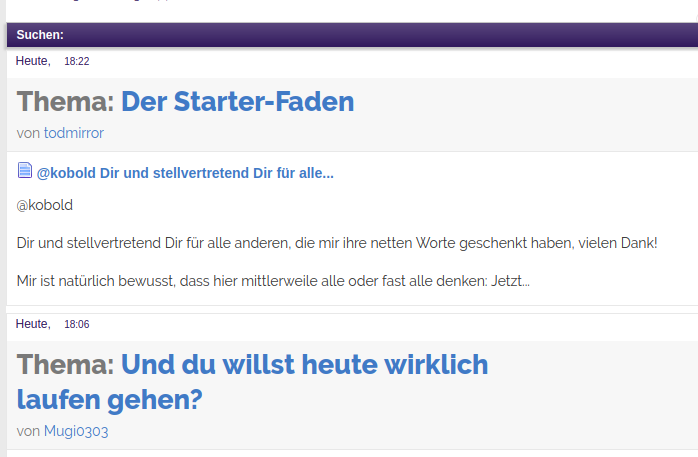Open the thread 'Der Starter-Faden'
Screen dimensions: 698x457
pos(237,102)
